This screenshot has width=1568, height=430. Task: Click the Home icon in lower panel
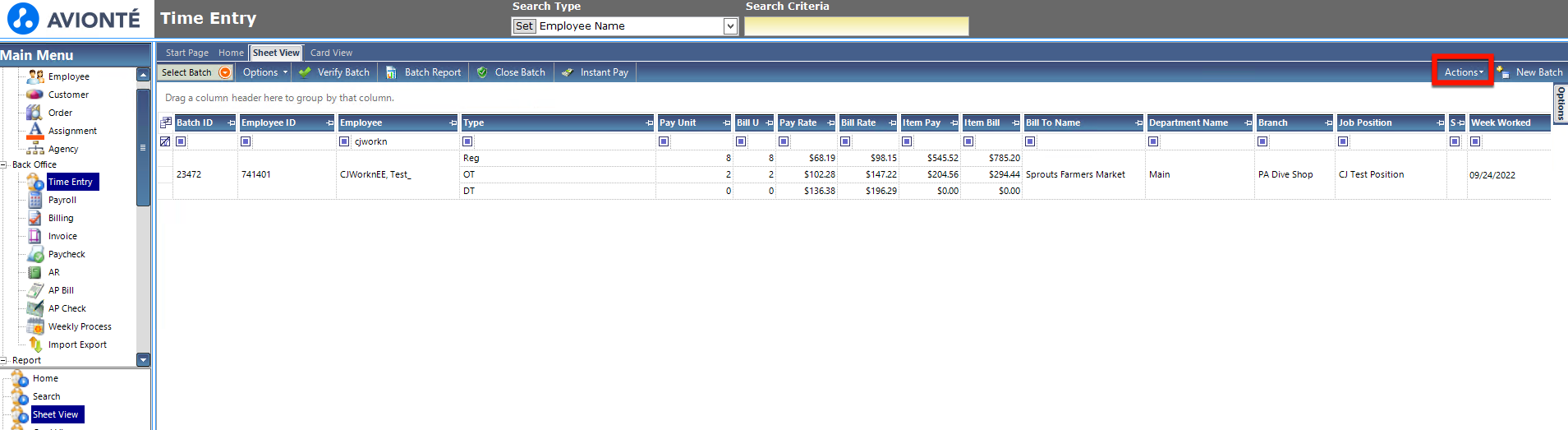[x=20, y=379]
